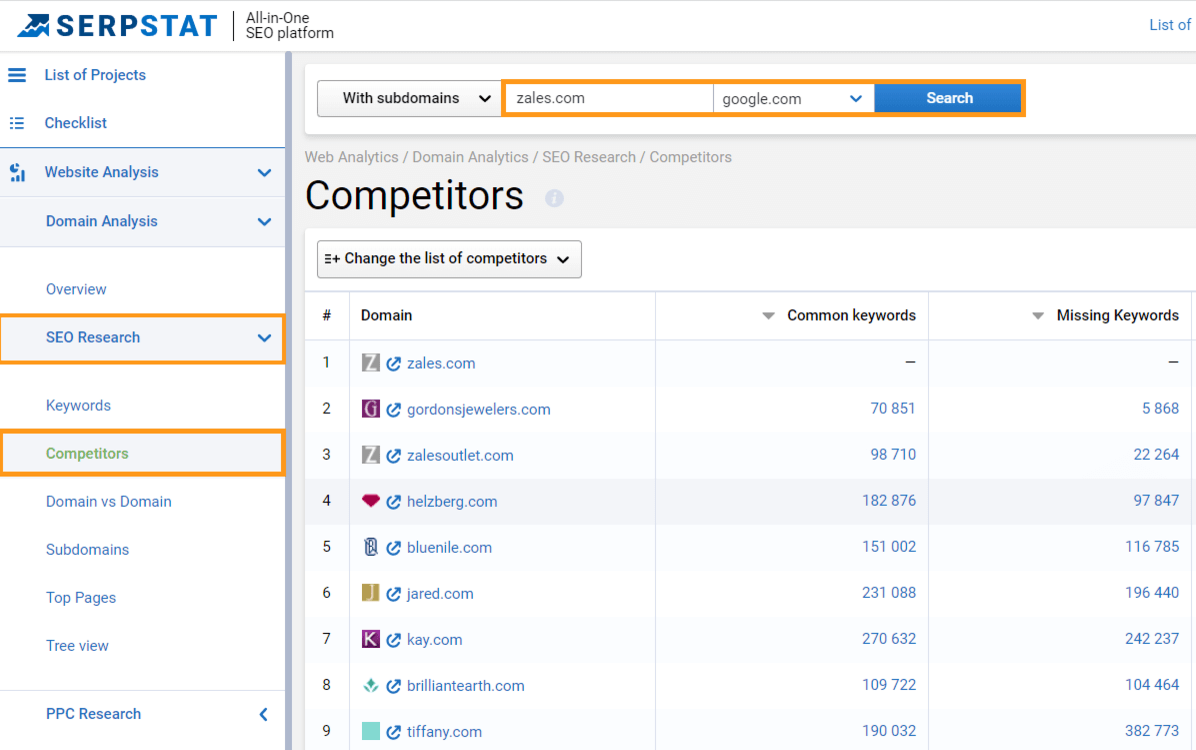This screenshot has height=750, width=1196.
Task: Click the tiffany.com teal favicon
Action: click(x=371, y=731)
